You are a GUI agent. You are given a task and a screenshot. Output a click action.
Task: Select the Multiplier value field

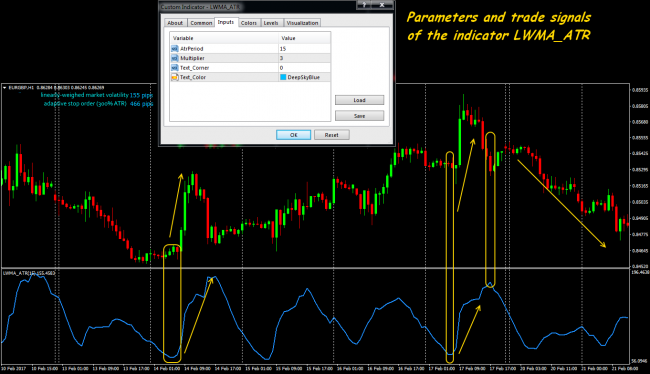pos(305,58)
